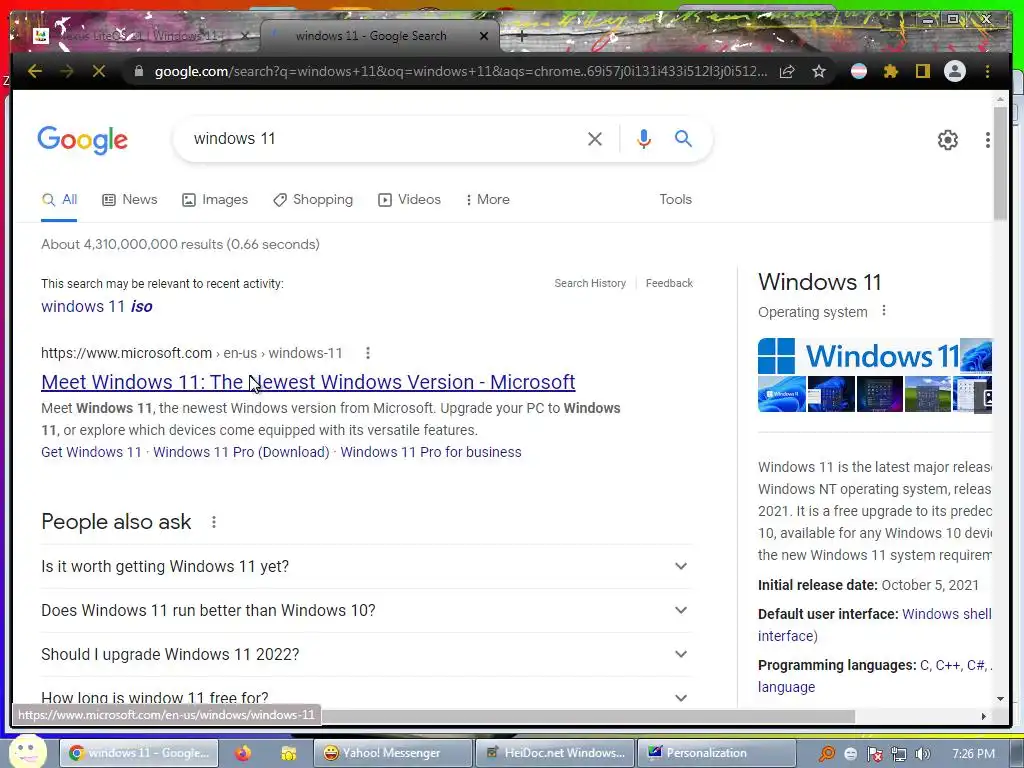
Task: Open the Windows shell link
Action: [x=946, y=614]
